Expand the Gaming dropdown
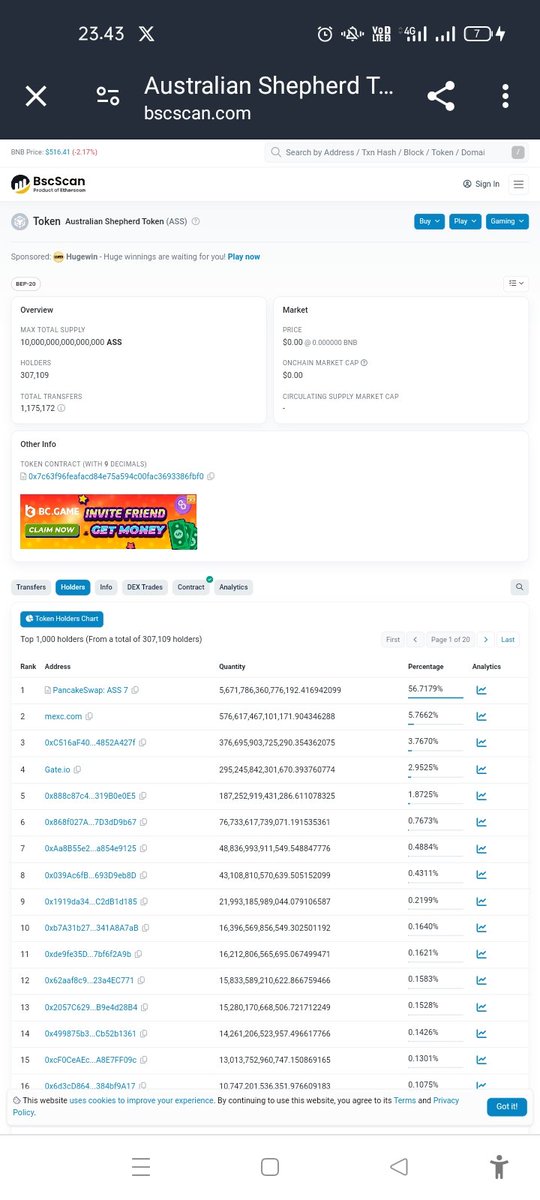Viewport: 540px width, 1200px height. click(x=507, y=222)
